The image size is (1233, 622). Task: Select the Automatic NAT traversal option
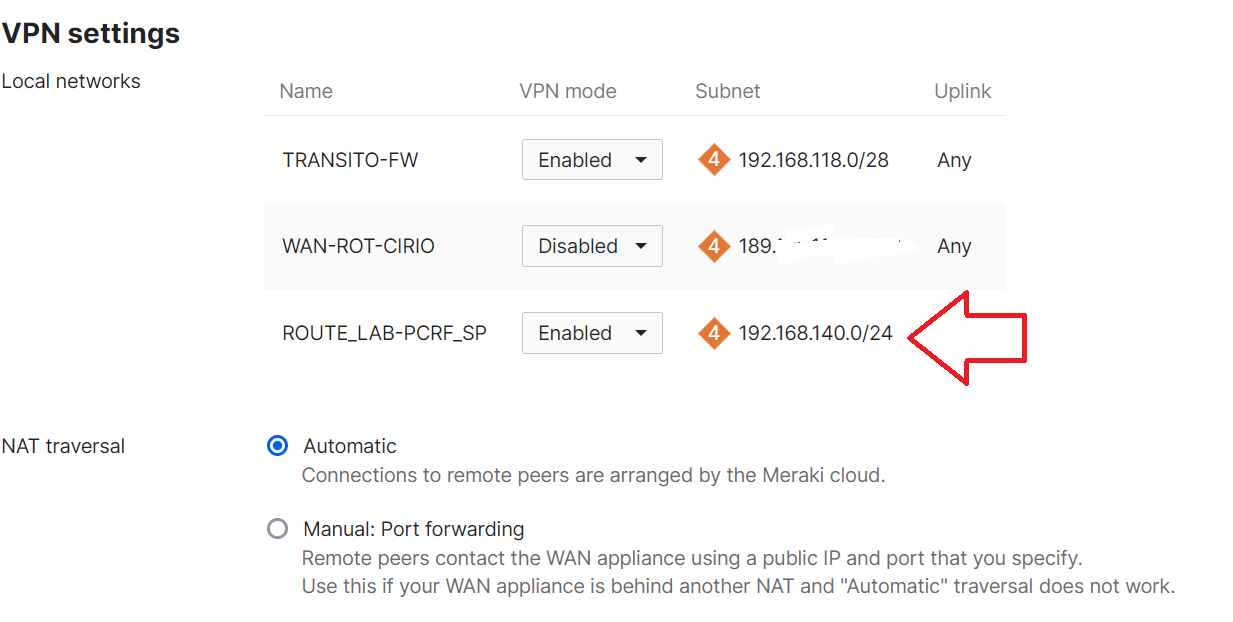coord(277,446)
